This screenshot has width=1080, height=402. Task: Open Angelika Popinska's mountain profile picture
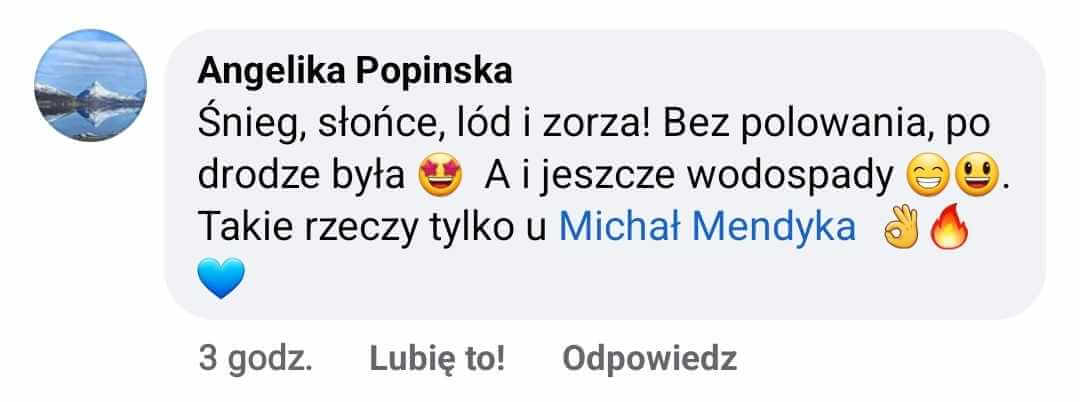coord(90,85)
